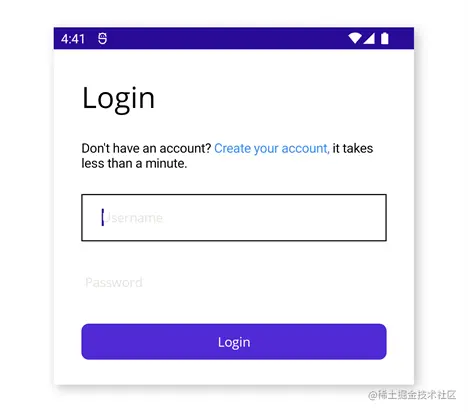Tap the S notification icon in status bar
Viewport: 468px width, 412px height.
coord(103,39)
